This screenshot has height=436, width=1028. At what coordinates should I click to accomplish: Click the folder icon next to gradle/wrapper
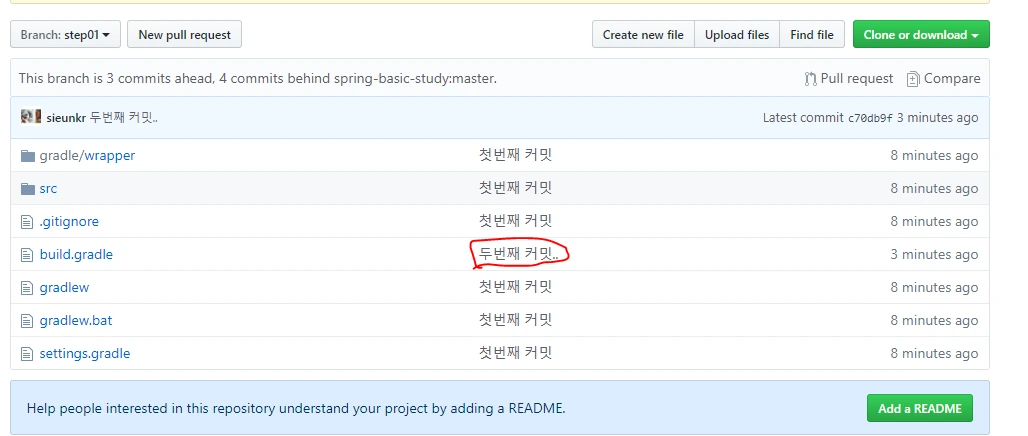click(x=28, y=156)
